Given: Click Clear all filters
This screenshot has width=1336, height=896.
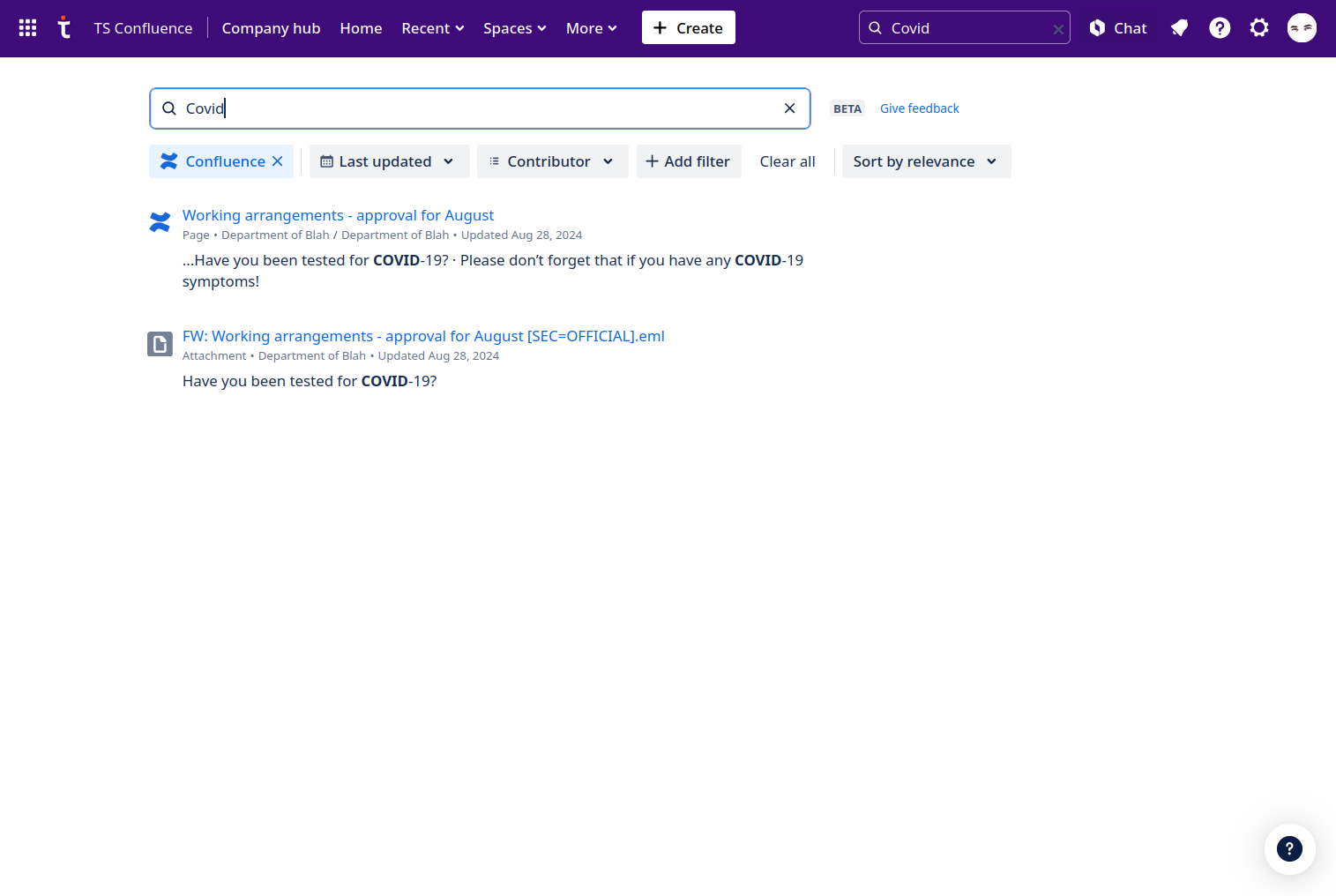Looking at the screenshot, I should (x=787, y=161).
